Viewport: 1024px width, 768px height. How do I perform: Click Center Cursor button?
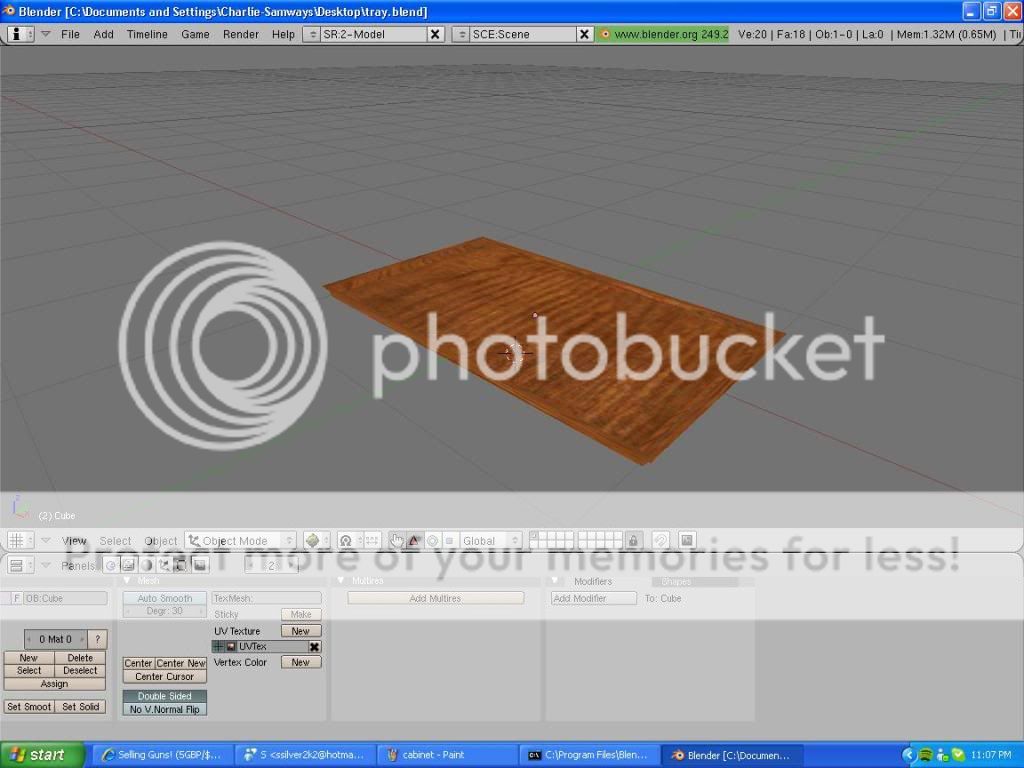tap(165, 677)
